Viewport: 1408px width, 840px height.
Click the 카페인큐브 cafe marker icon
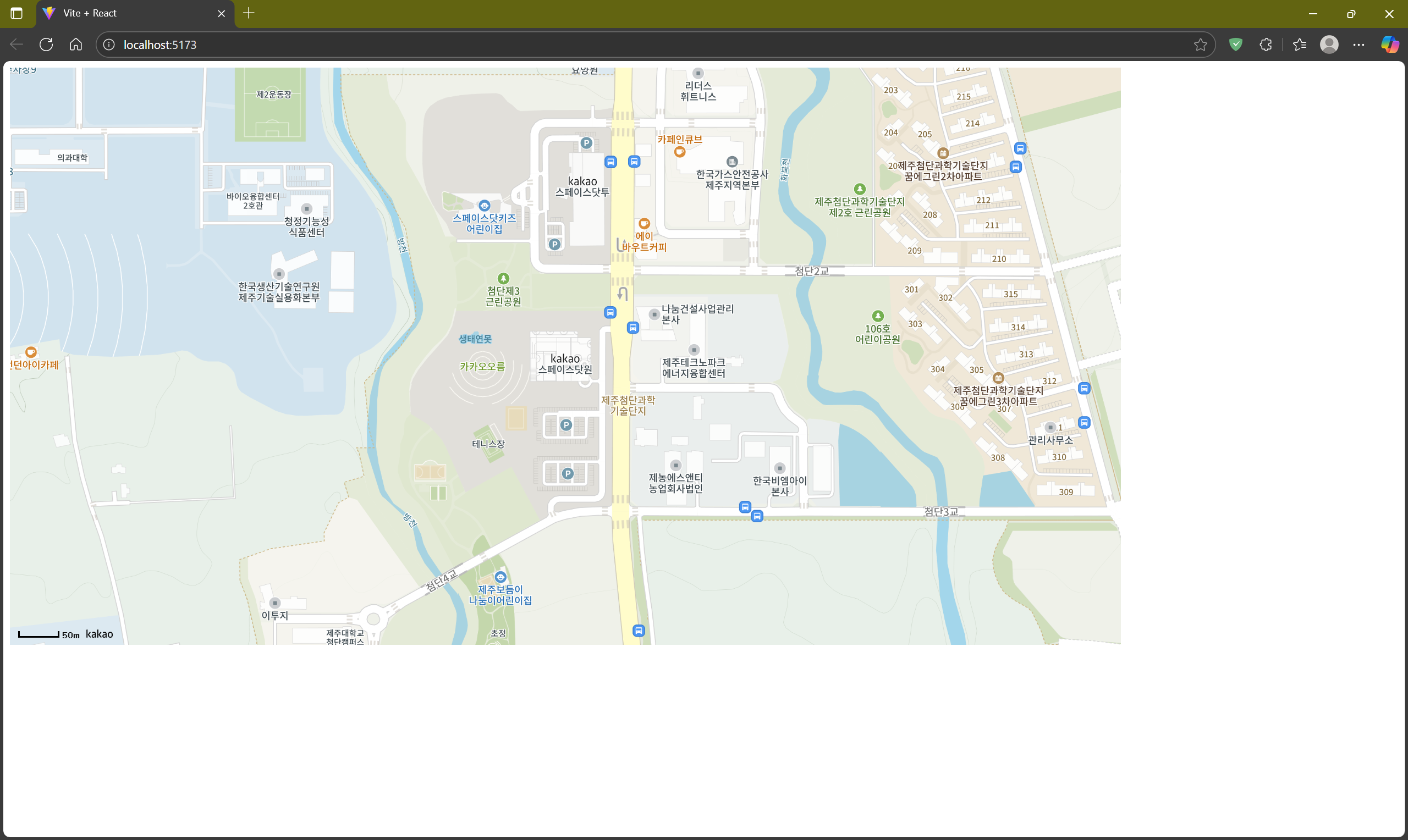[679, 152]
